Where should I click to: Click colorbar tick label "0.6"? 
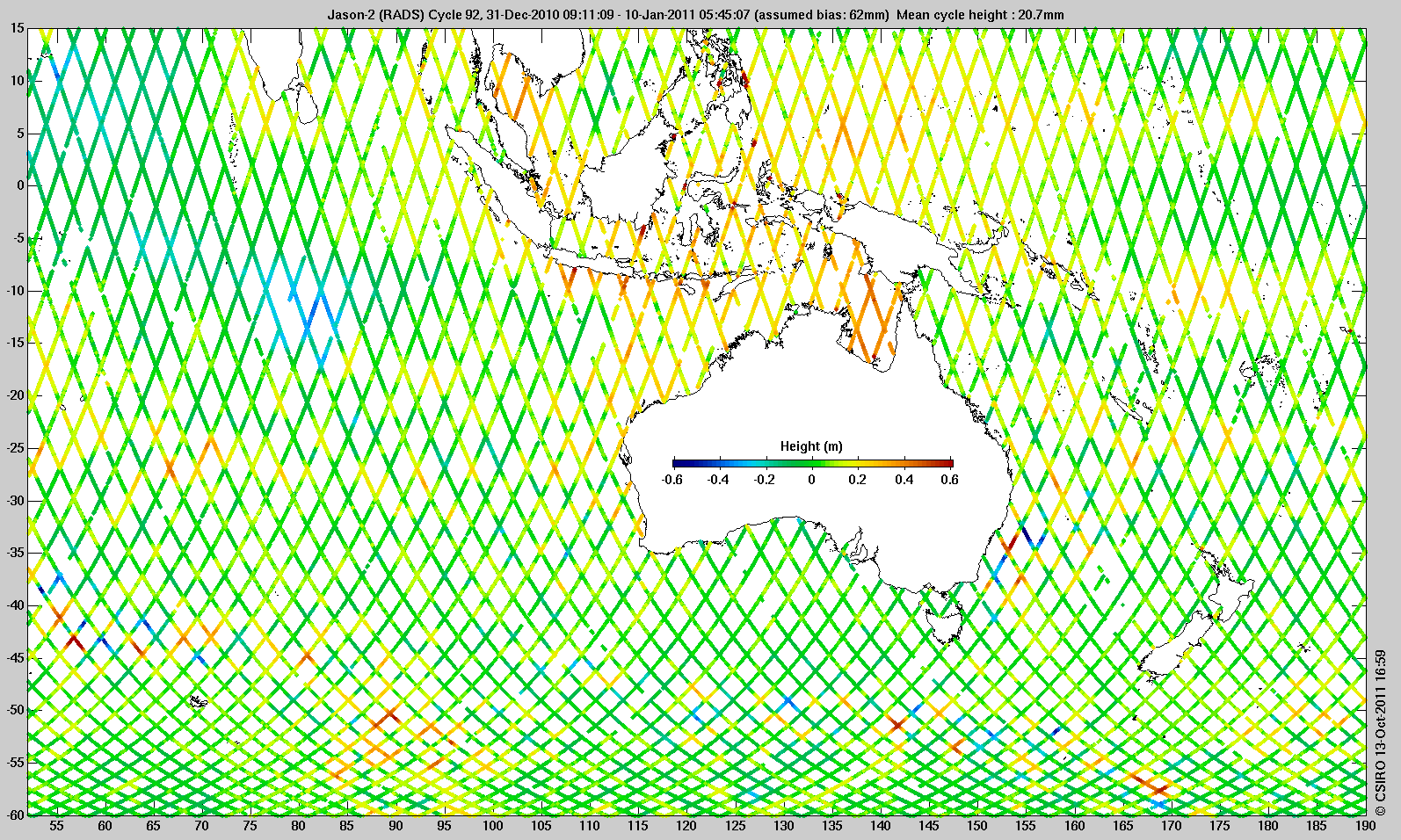(x=949, y=480)
